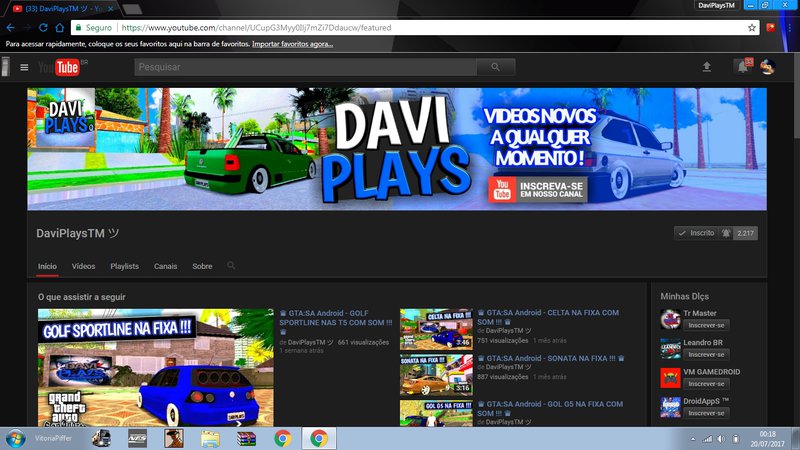Open GOL G5 NA FIXA COM SOM title
Viewport: 800px width, 450px height.
[550, 409]
